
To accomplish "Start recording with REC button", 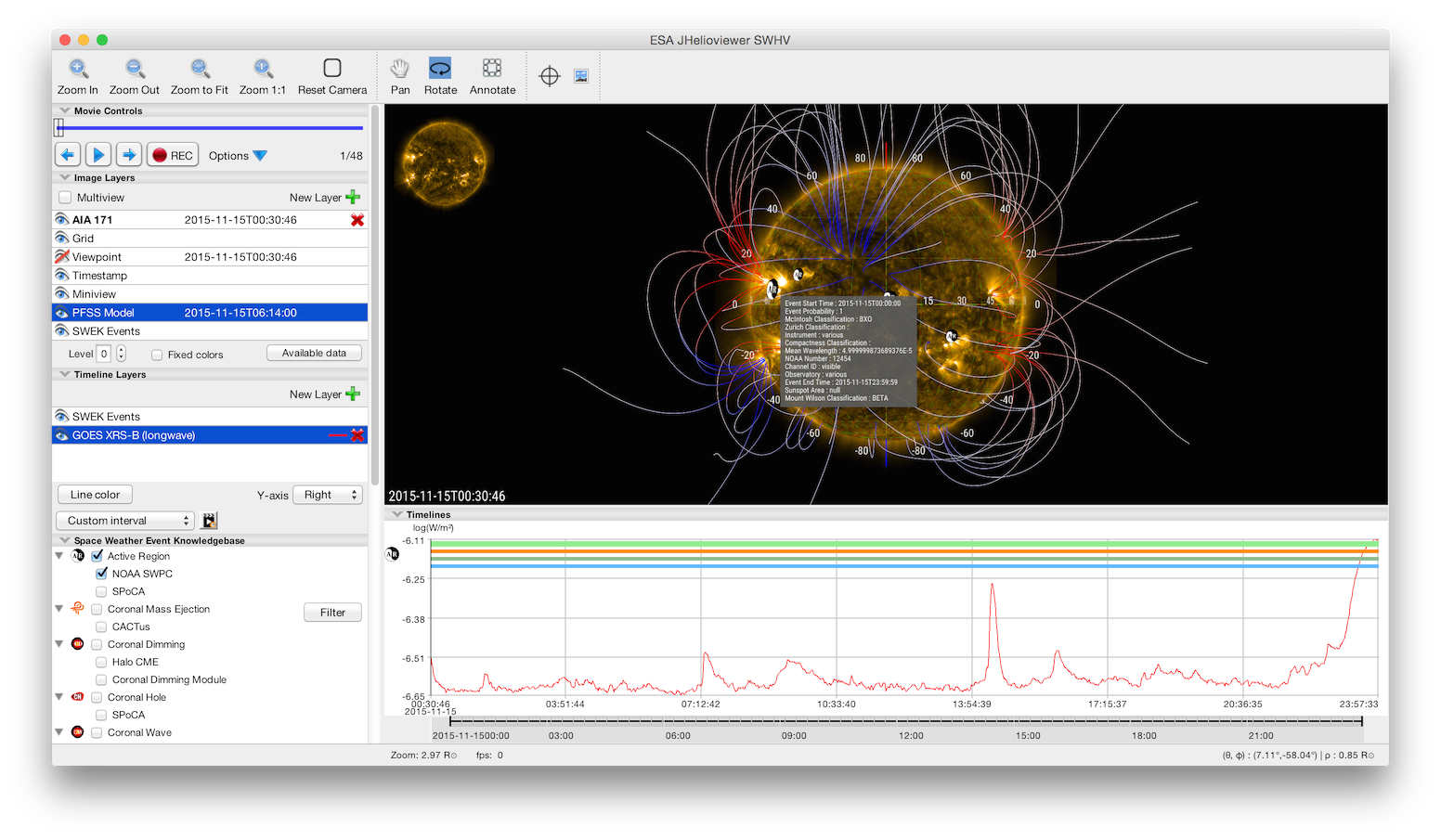I will (173, 155).
